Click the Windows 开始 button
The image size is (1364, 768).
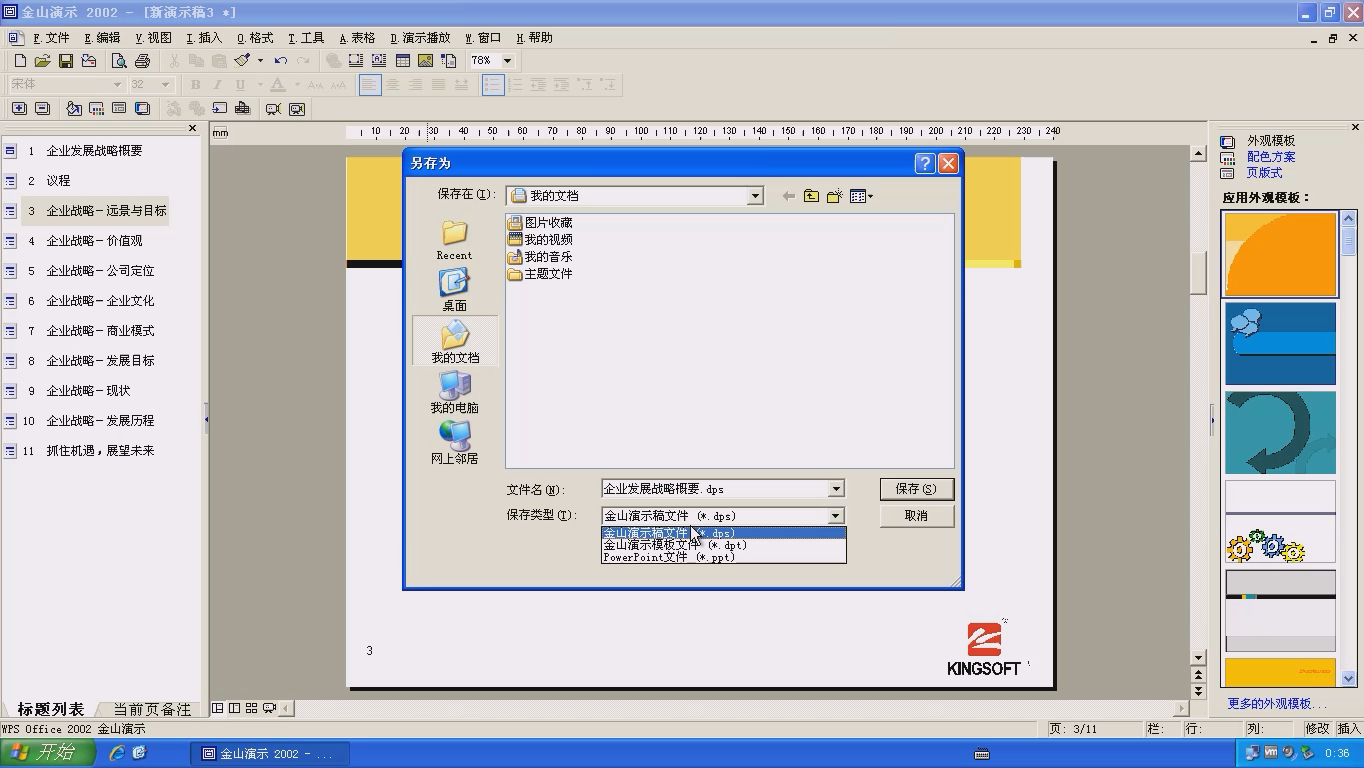(48, 753)
